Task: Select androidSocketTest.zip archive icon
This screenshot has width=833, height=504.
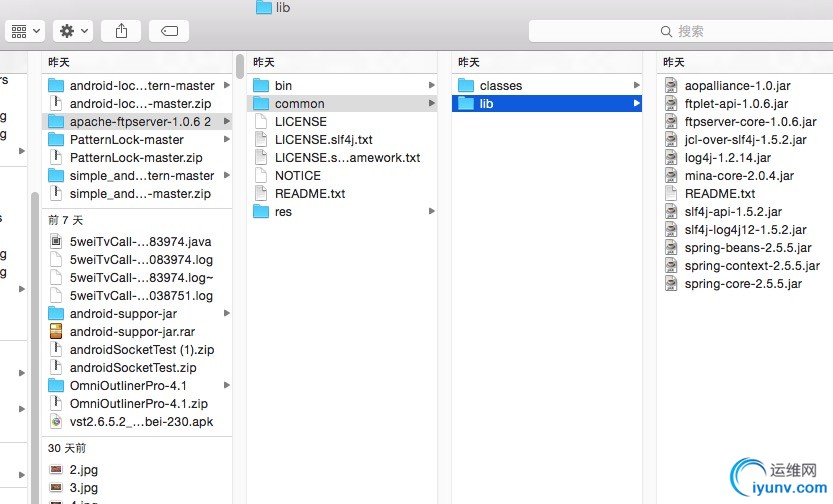Action: coord(56,368)
